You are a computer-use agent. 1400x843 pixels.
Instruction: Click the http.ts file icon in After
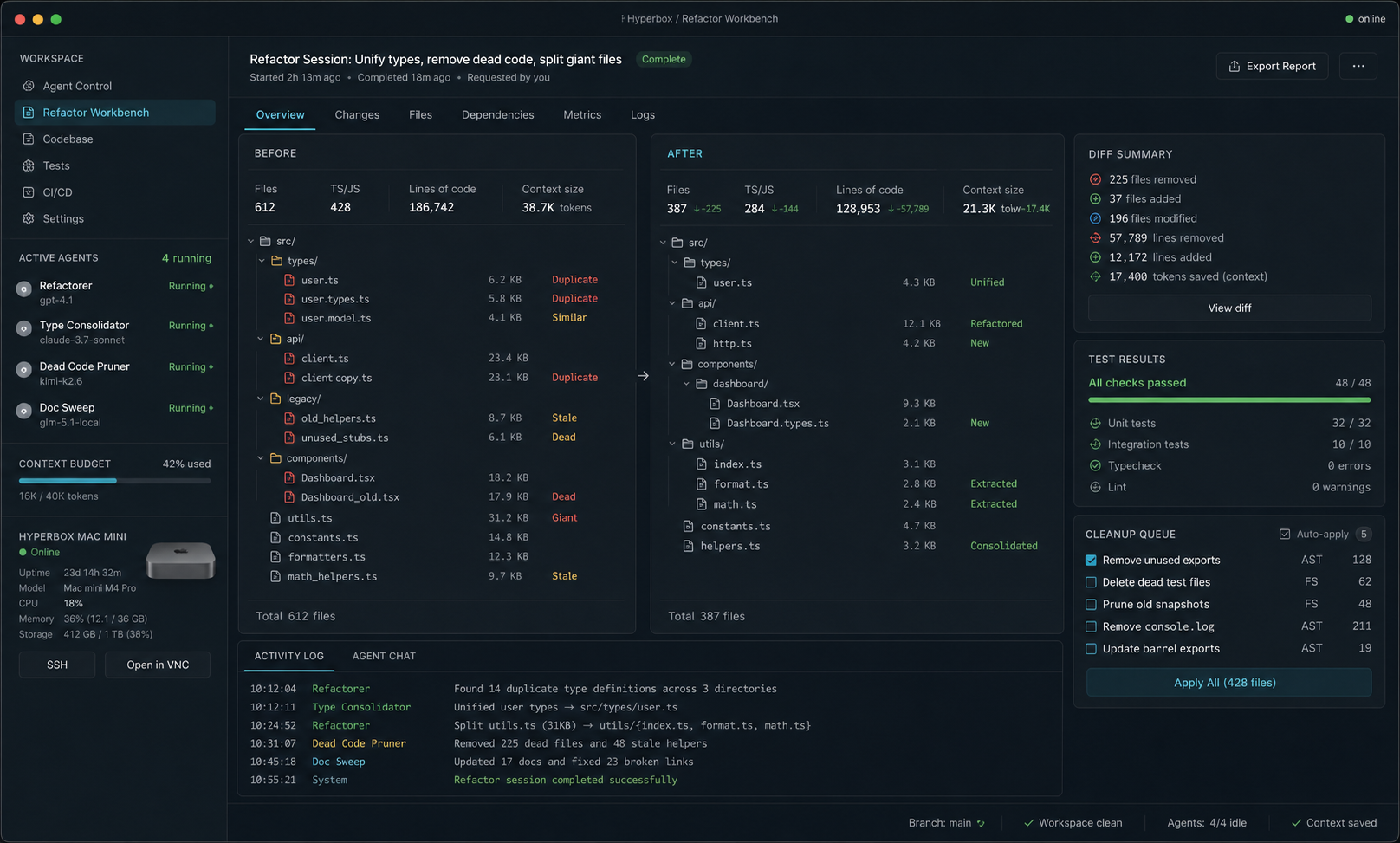click(x=701, y=343)
